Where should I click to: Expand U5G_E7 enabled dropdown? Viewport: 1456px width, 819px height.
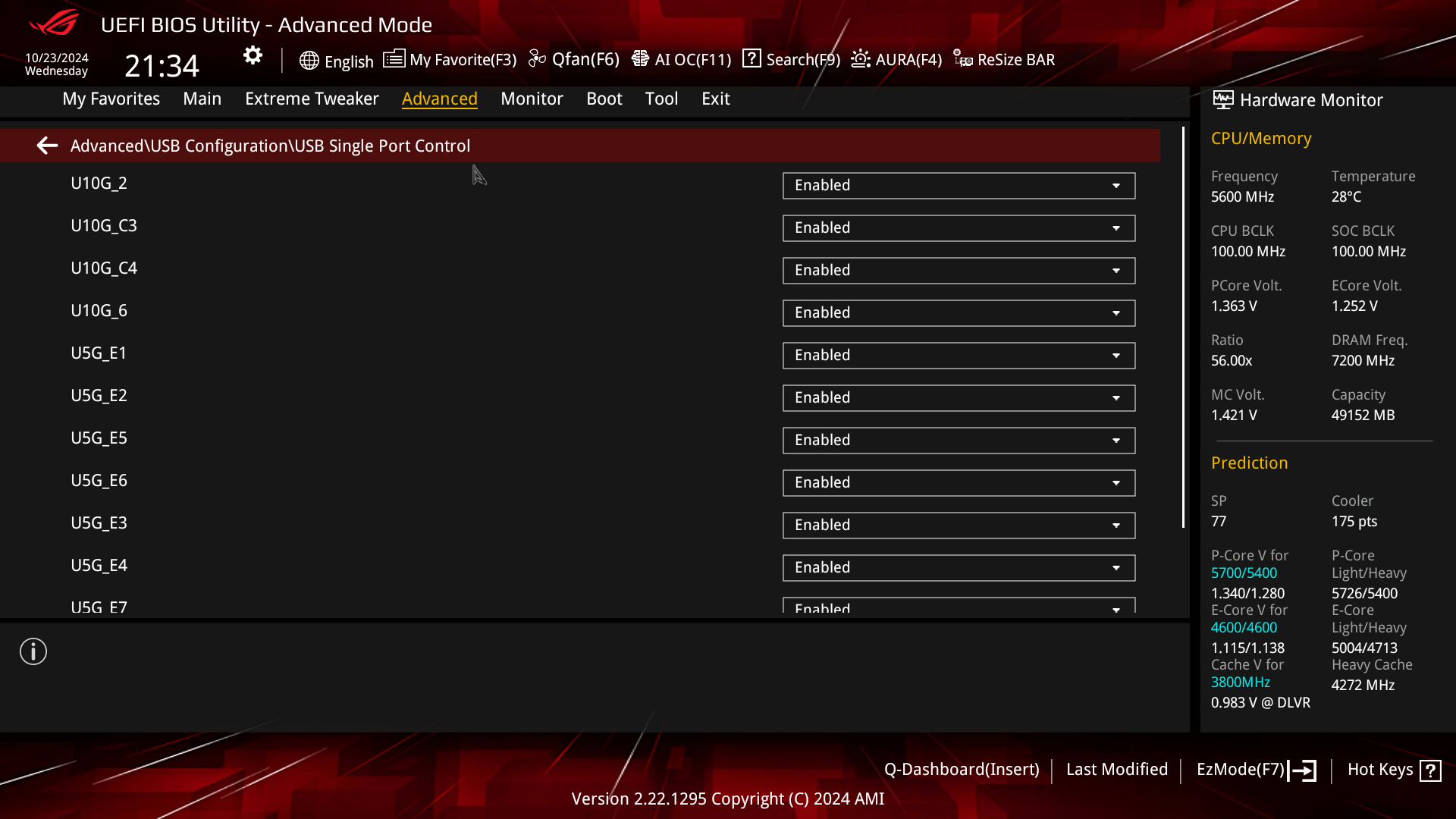pos(1117,608)
